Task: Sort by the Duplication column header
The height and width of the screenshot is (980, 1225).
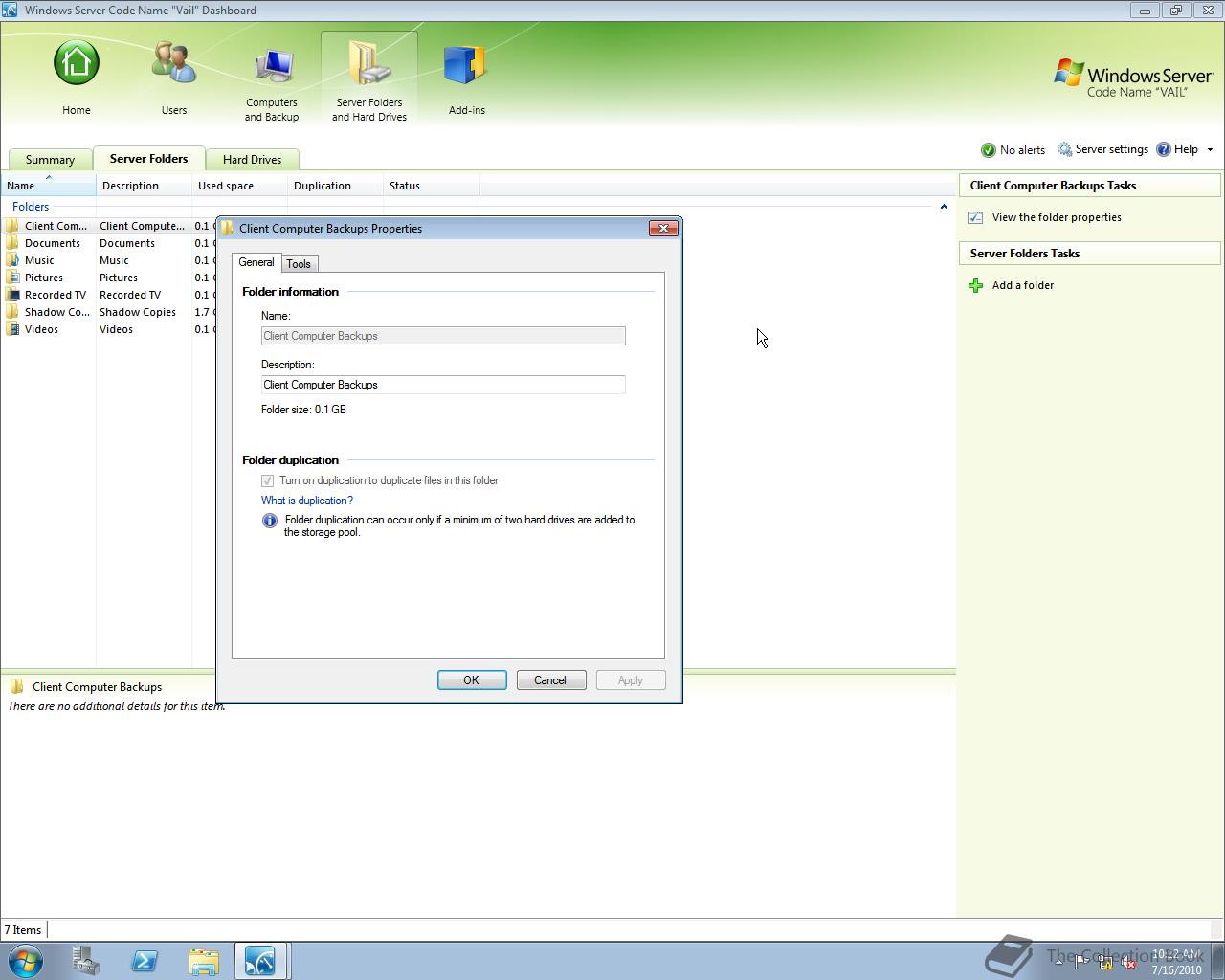Action: (x=335, y=186)
